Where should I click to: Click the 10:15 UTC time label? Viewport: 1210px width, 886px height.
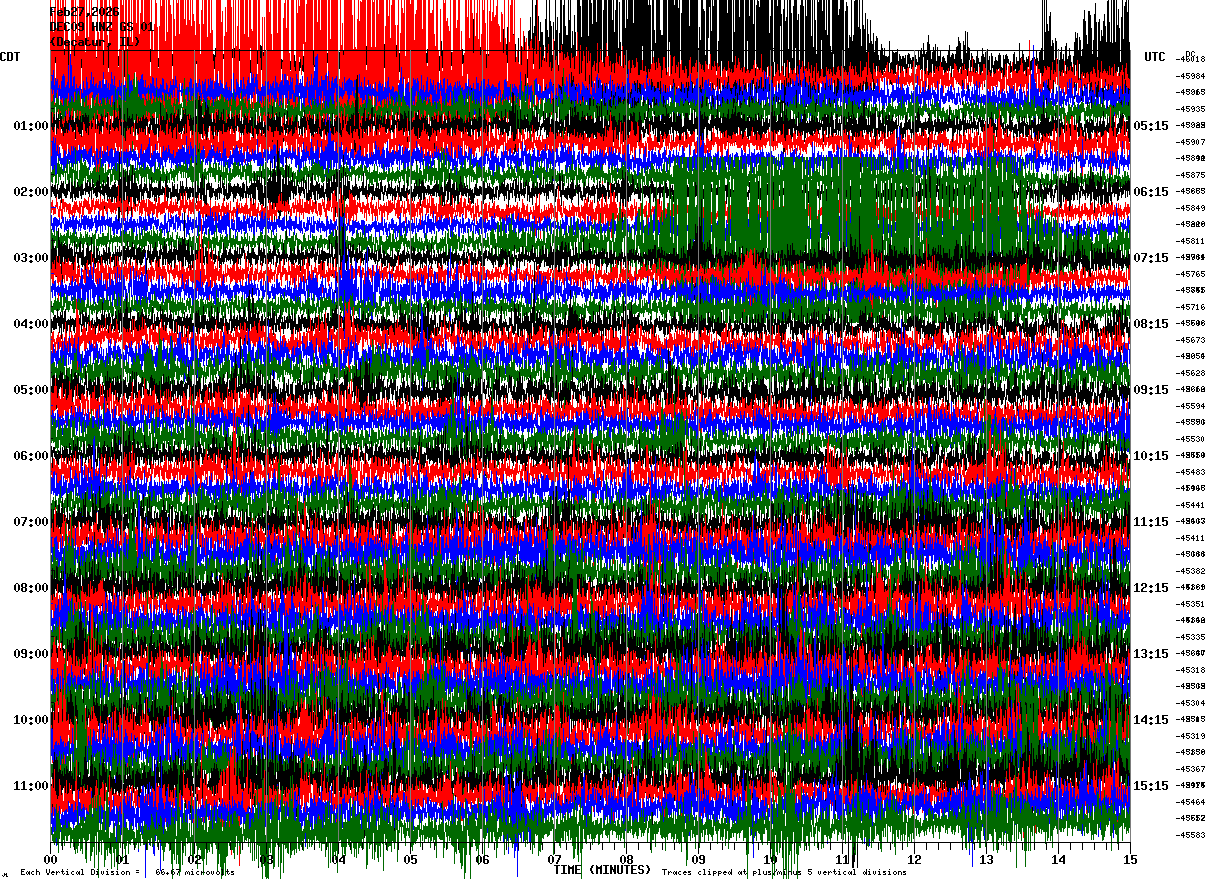tap(1151, 456)
